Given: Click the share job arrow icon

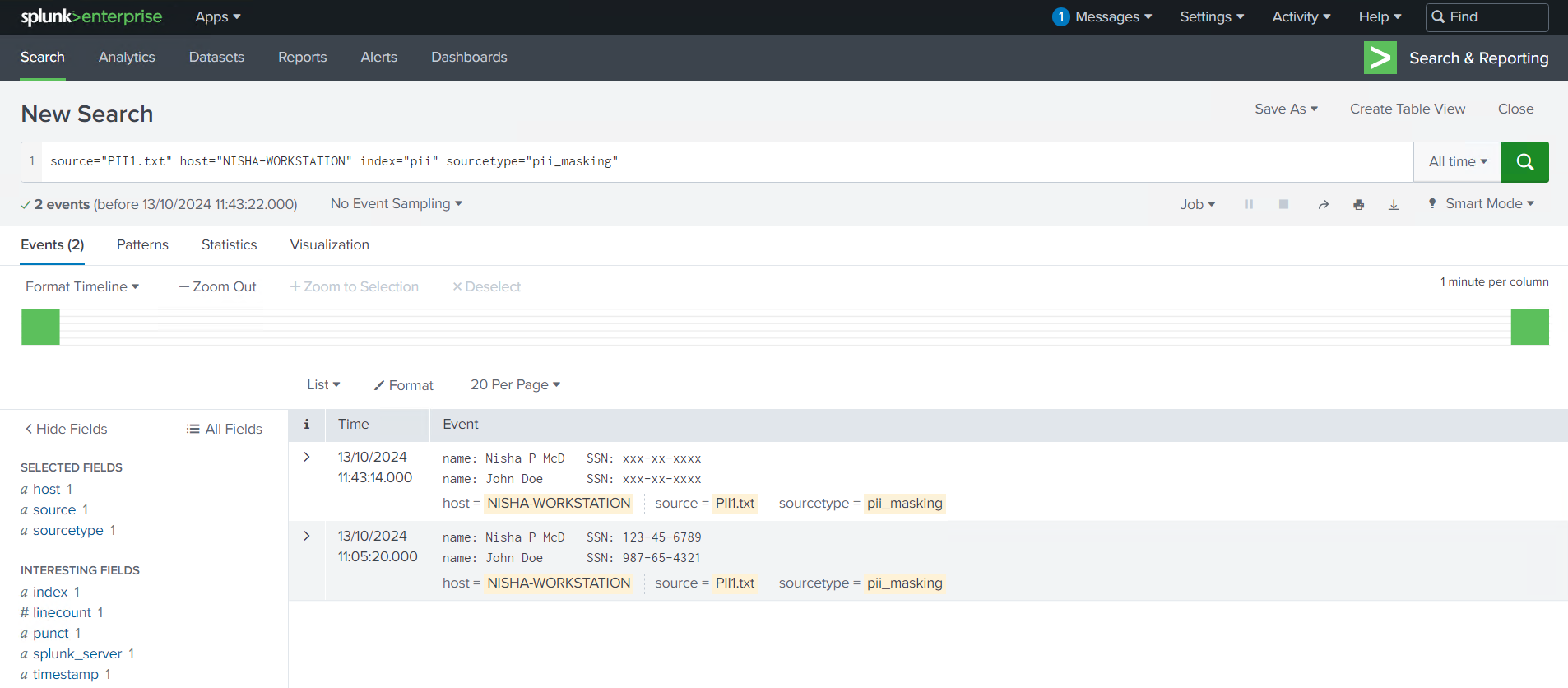Looking at the screenshot, I should 1323,204.
